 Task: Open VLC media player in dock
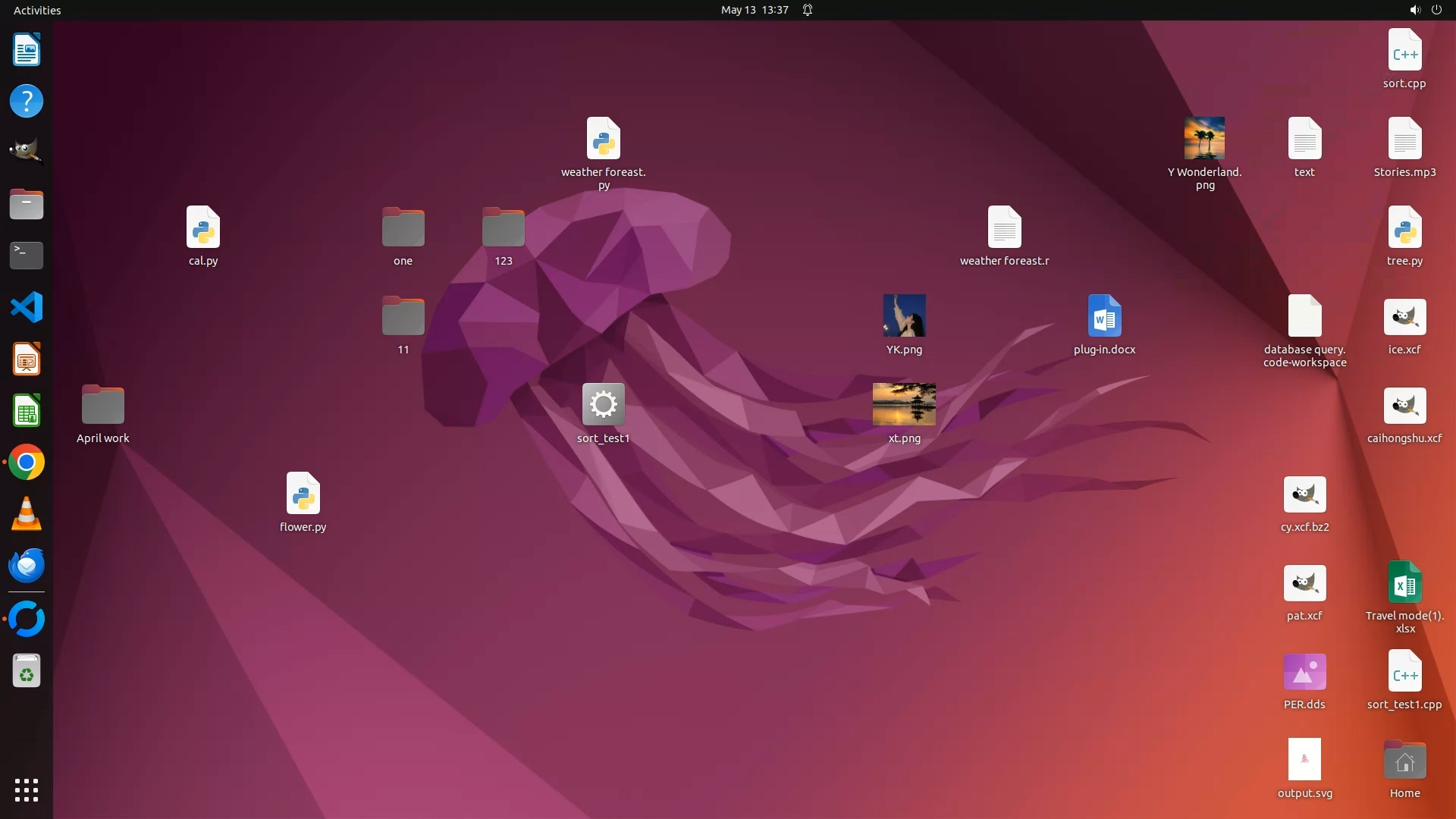pos(27,514)
